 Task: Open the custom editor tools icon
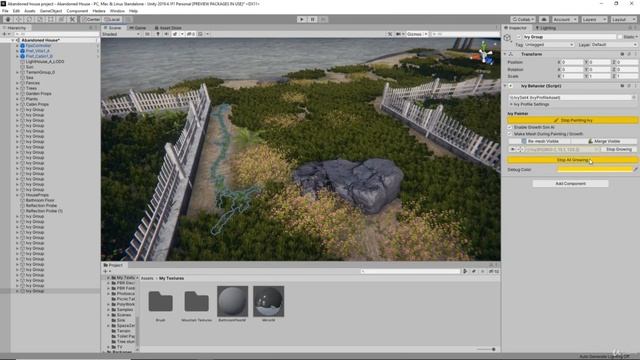click(x=72, y=19)
